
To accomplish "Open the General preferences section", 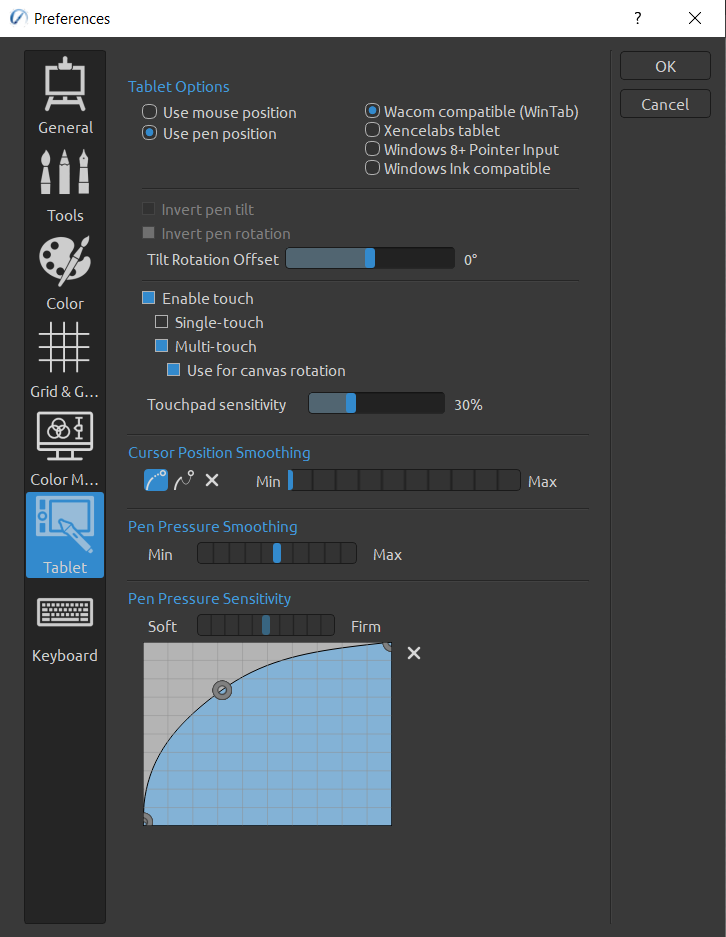I will [x=65, y=96].
